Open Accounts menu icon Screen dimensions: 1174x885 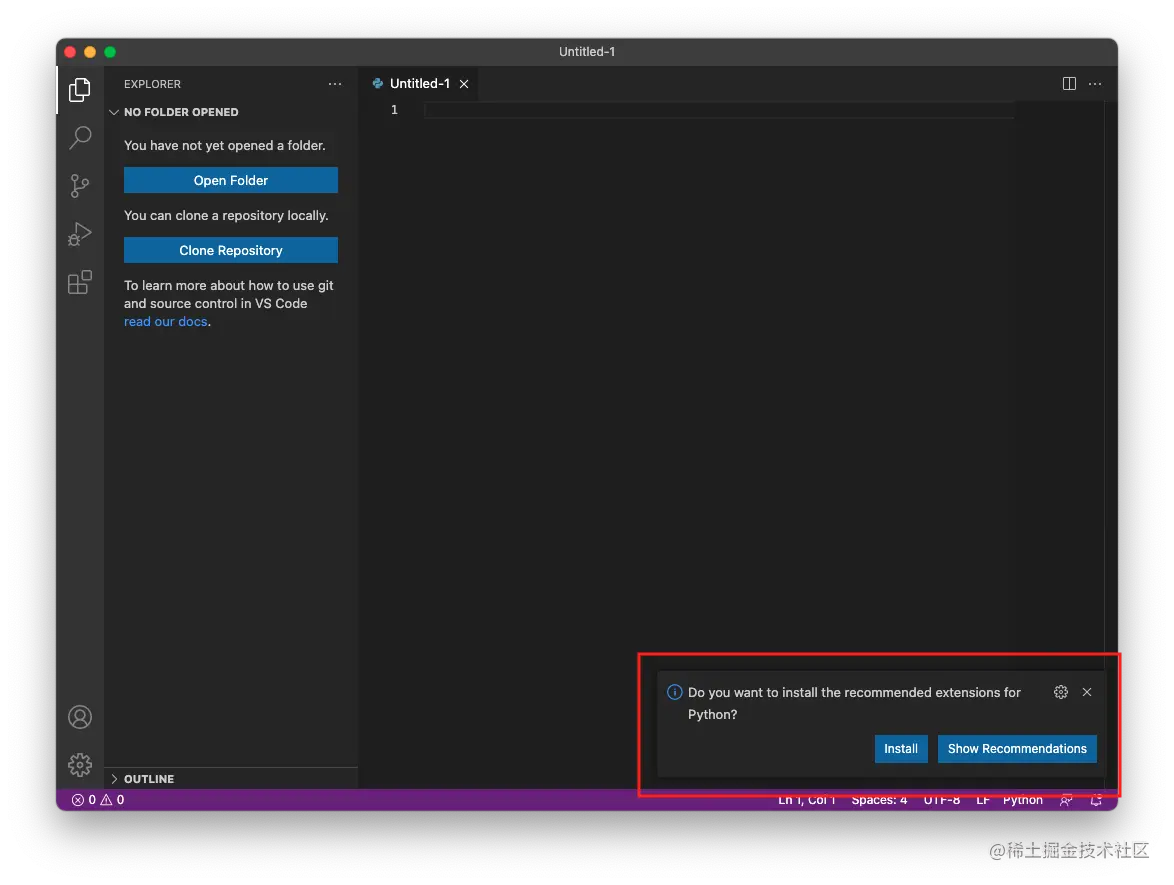tap(80, 717)
